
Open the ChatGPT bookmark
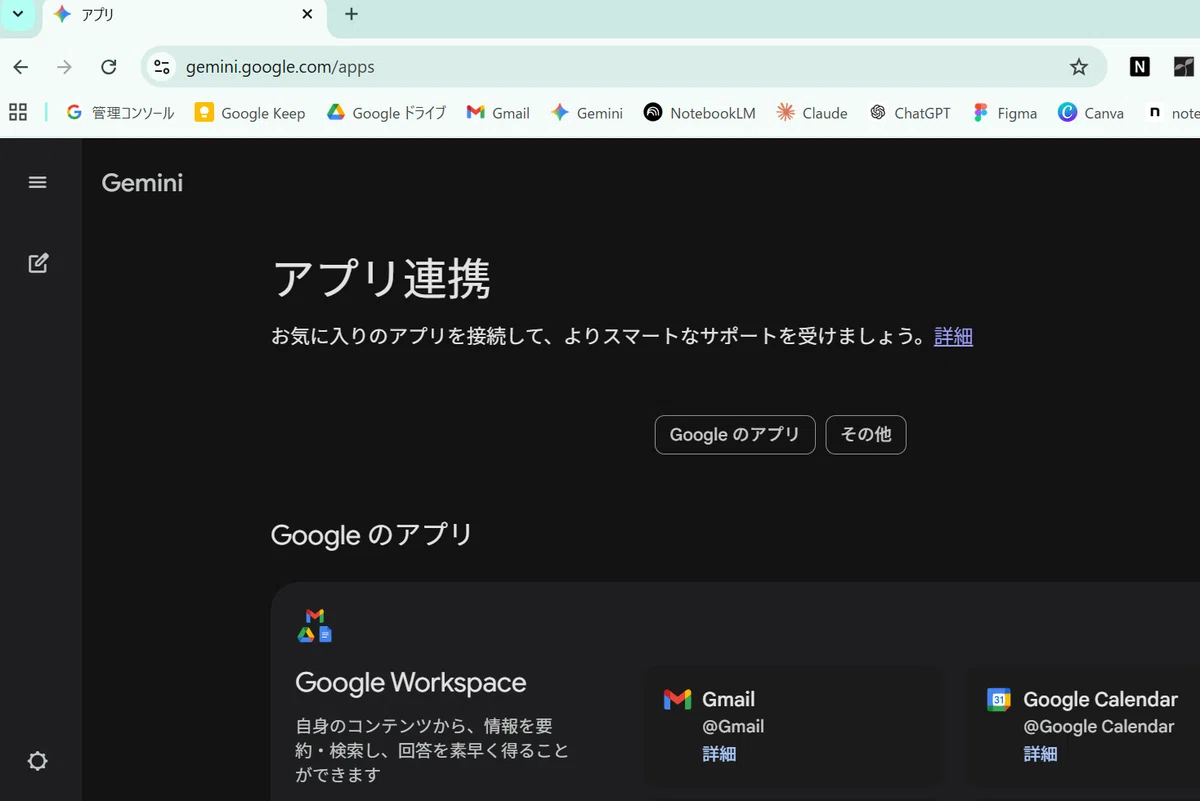(910, 113)
